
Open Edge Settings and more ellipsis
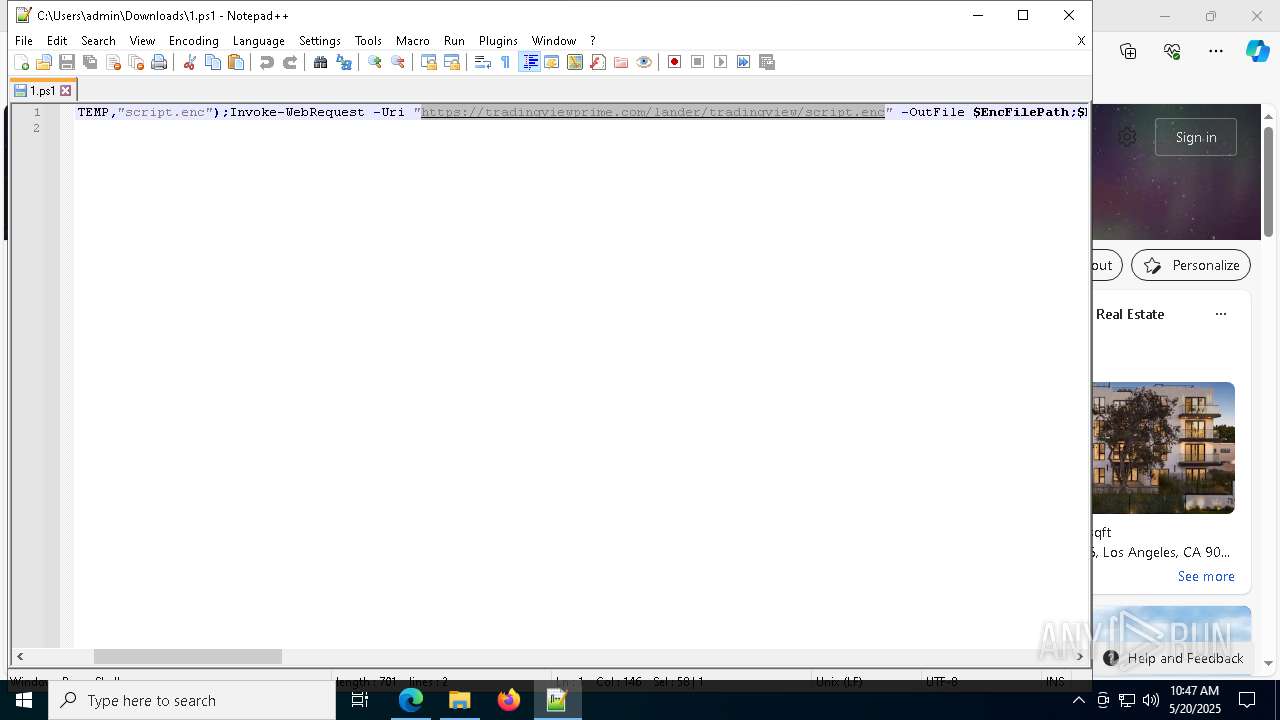1216,51
